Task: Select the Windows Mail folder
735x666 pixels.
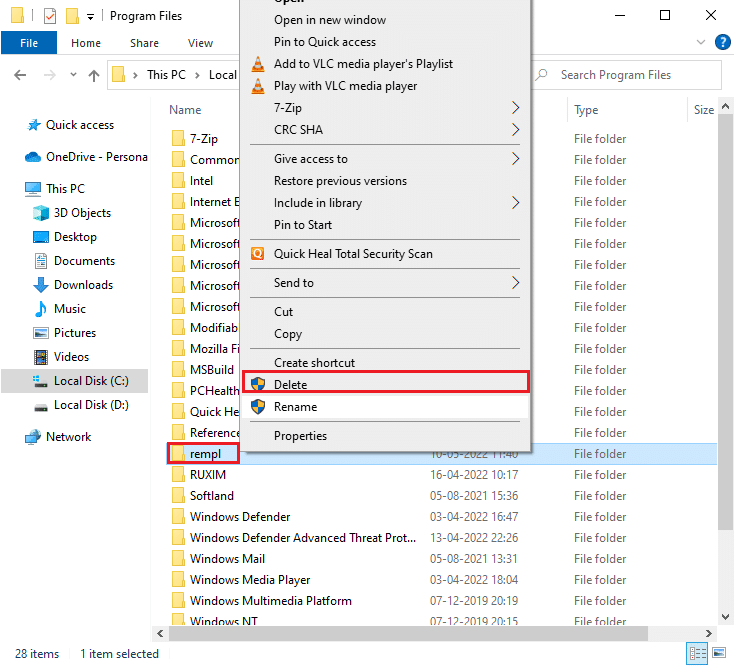Action: point(227,559)
